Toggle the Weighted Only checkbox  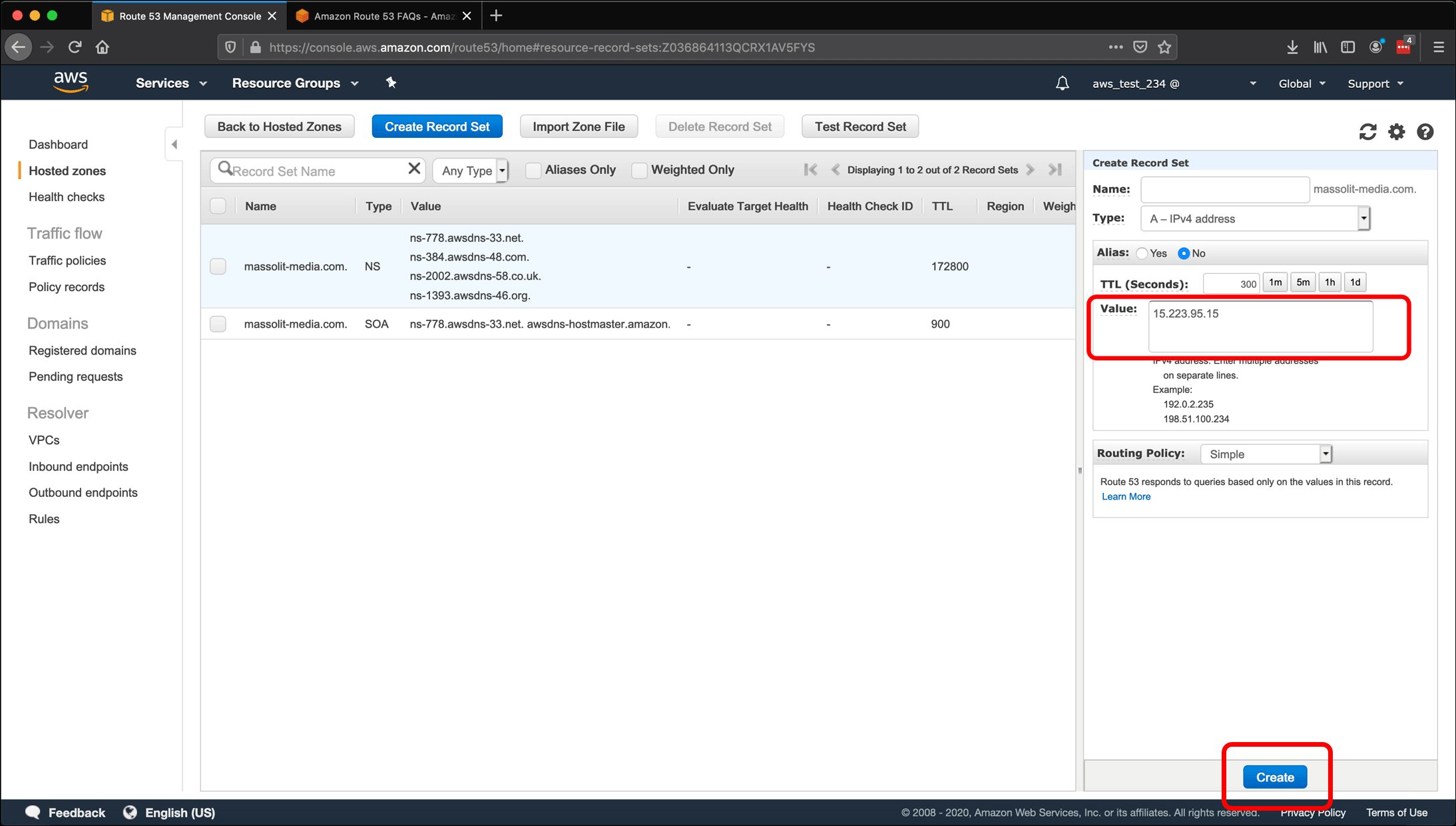coord(639,171)
